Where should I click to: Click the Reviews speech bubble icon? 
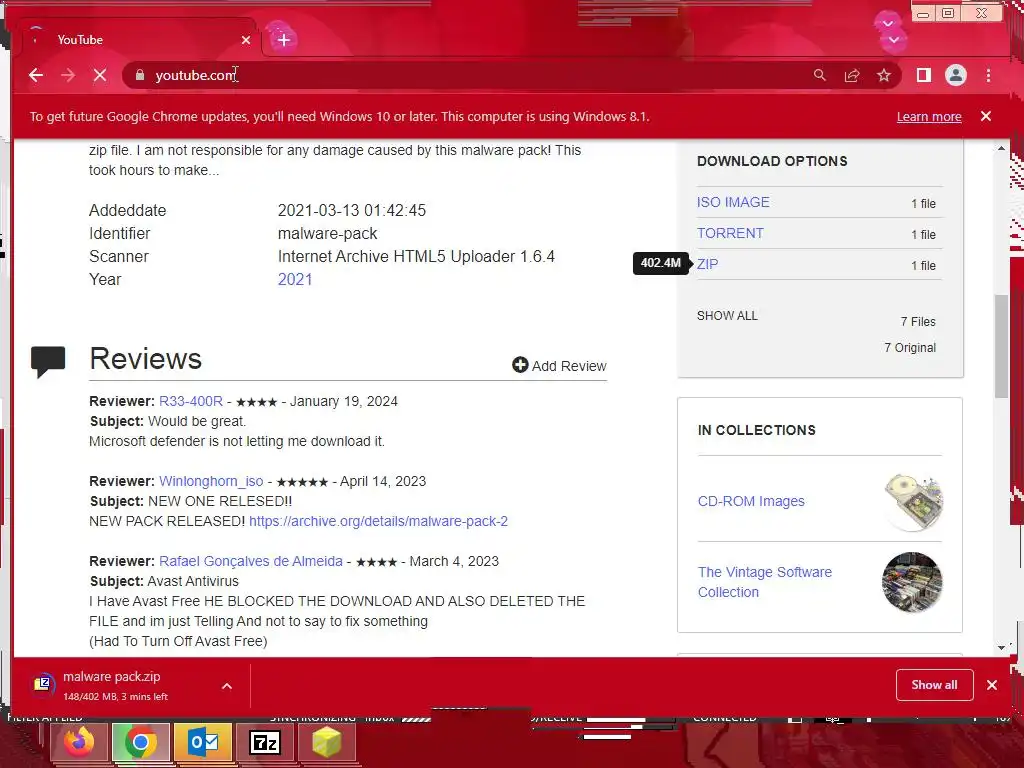pos(48,361)
